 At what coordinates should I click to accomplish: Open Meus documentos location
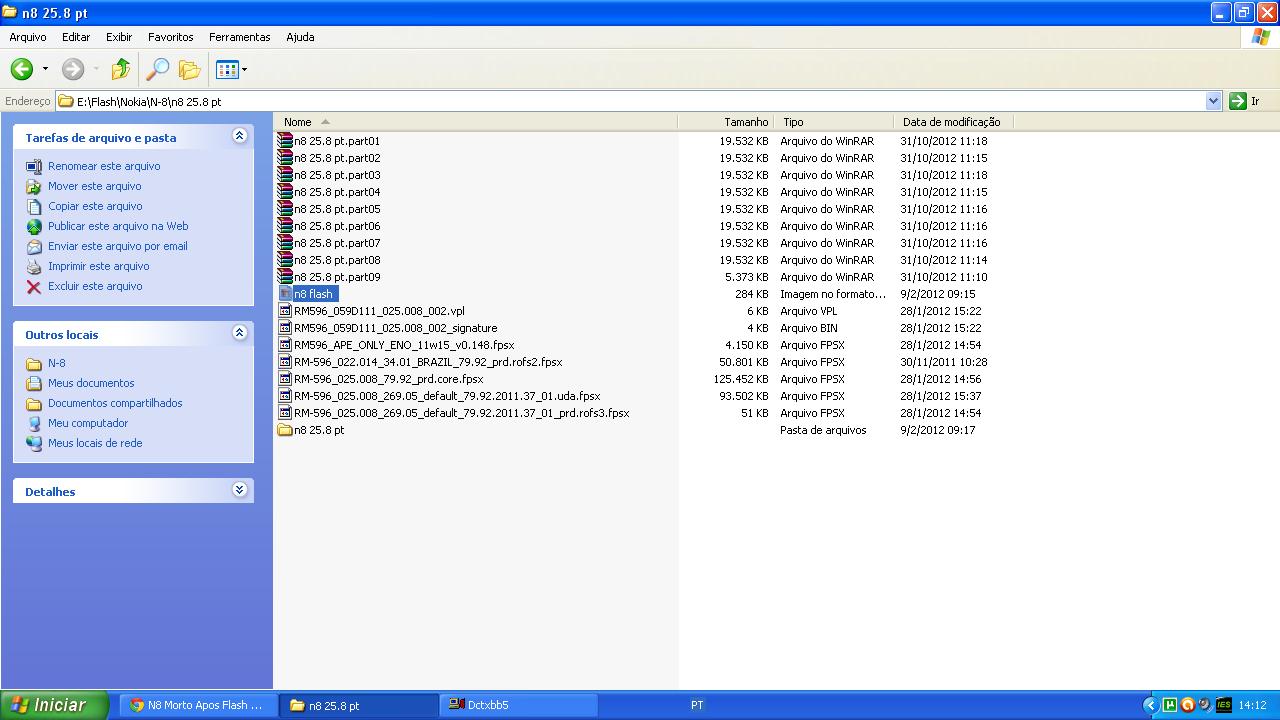click(91, 383)
